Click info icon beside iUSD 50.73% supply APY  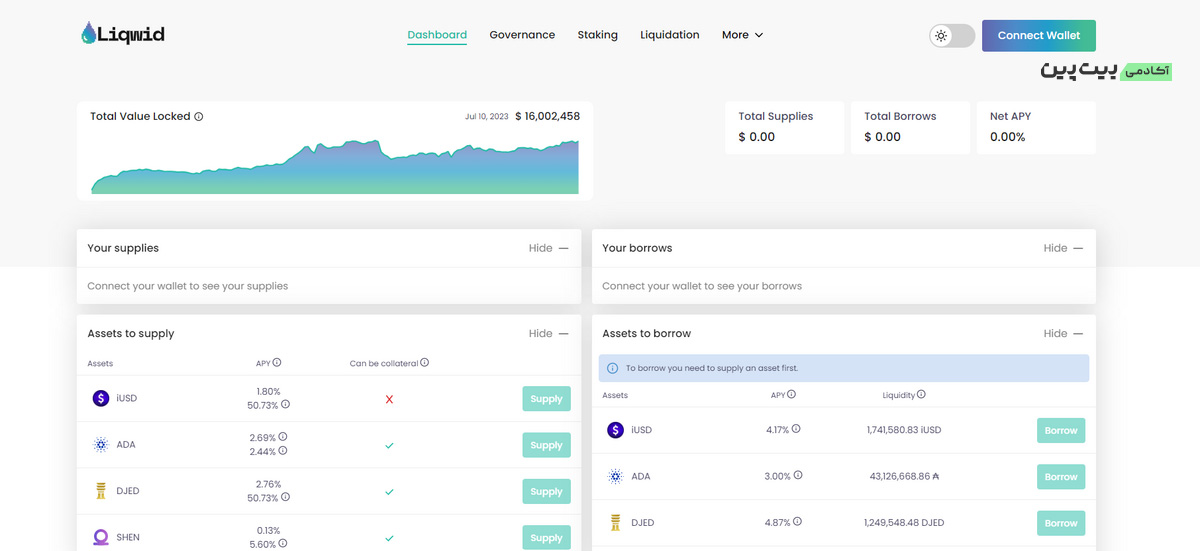pyautogui.click(x=286, y=405)
